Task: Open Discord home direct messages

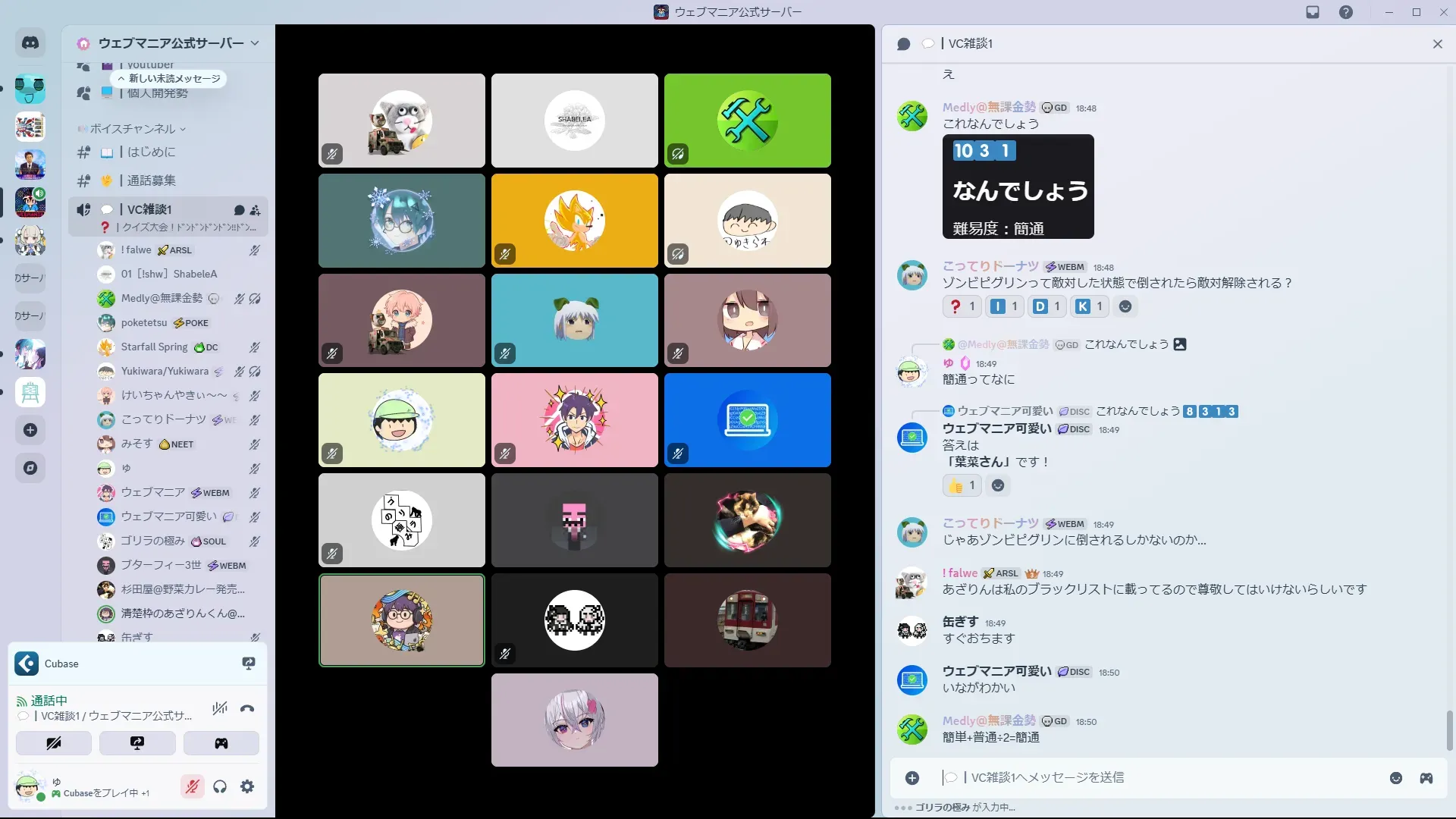Action: (30, 43)
